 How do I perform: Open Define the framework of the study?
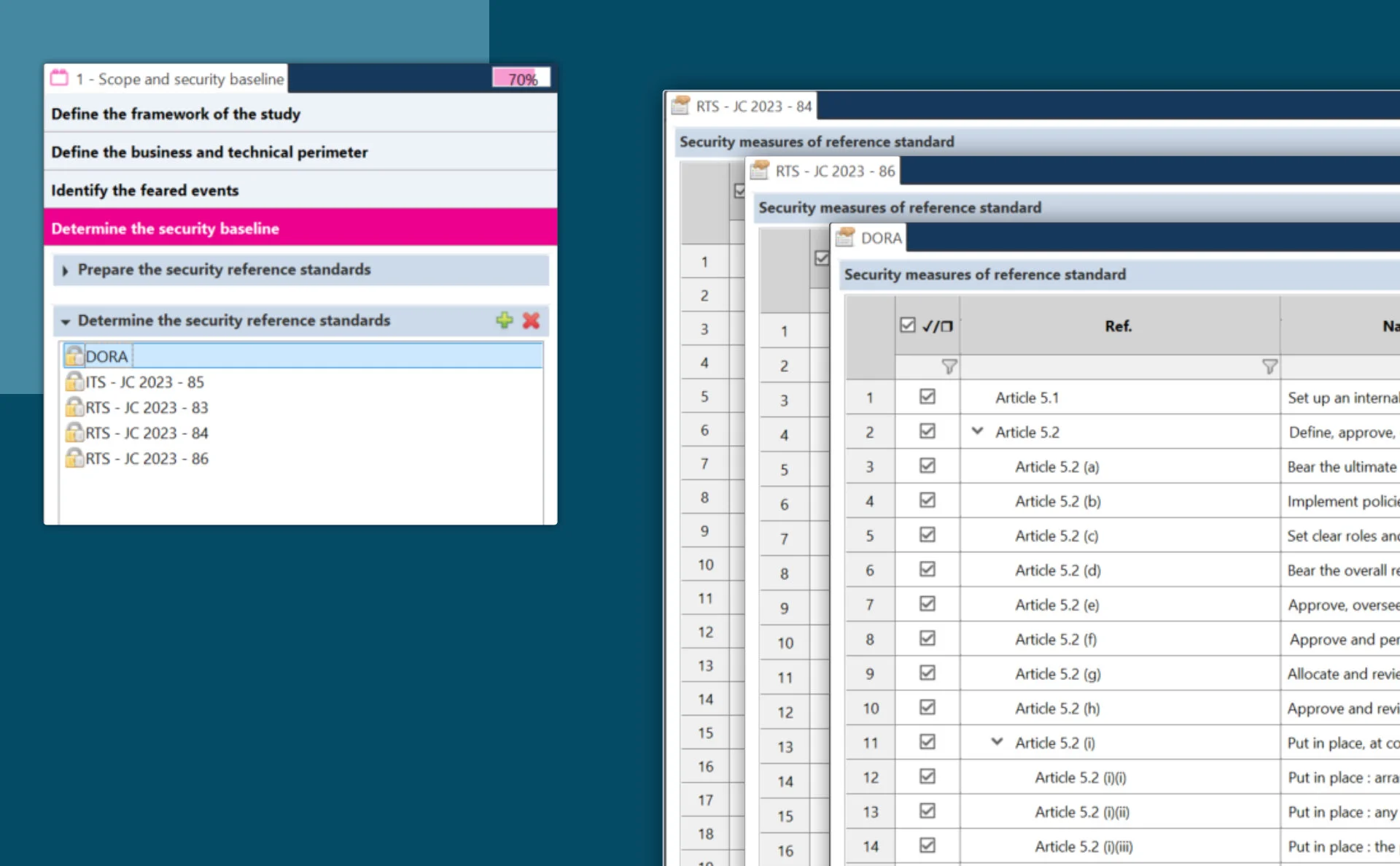click(x=300, y=114)
